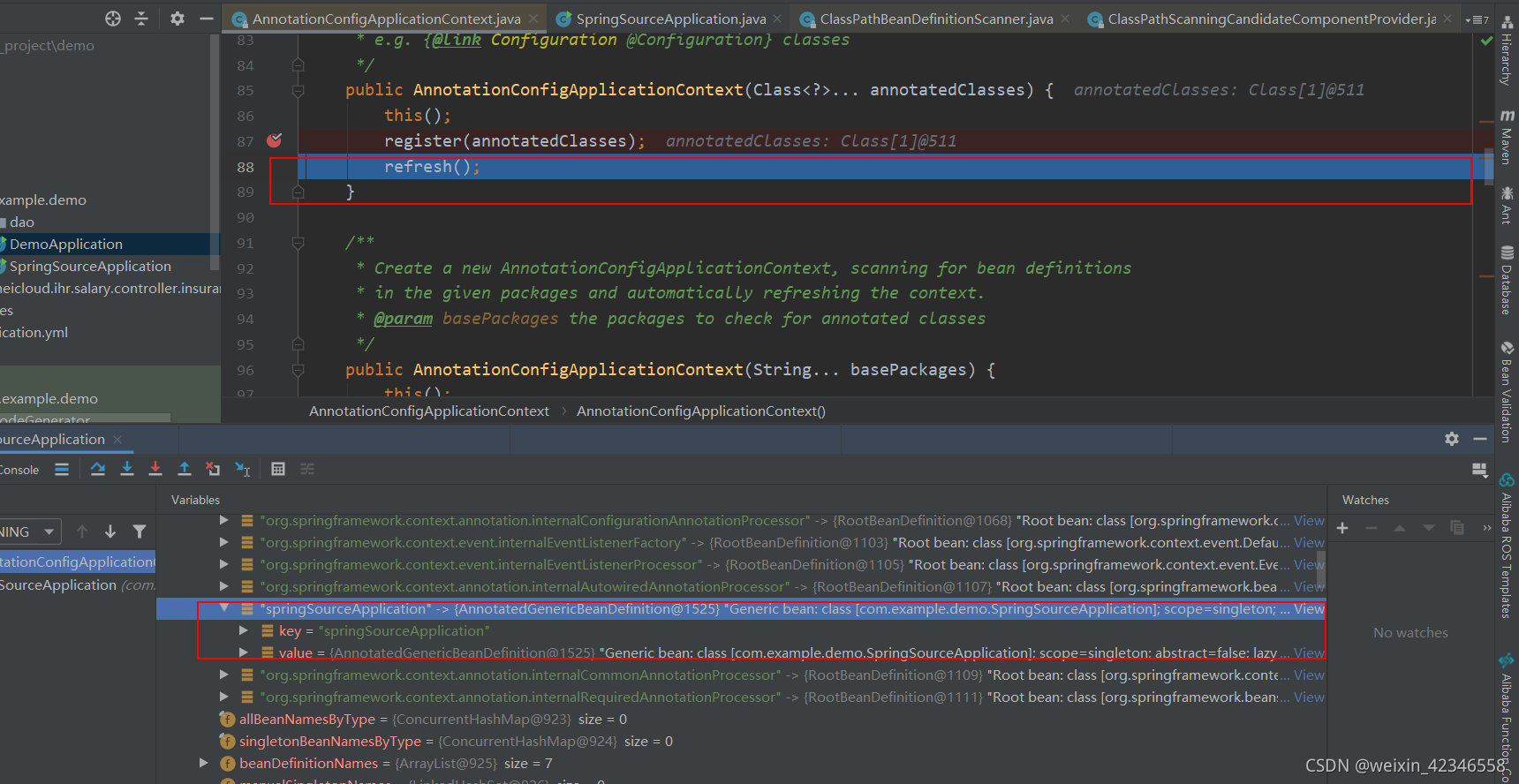Open the Bean Validation tool window
Screen dimensions: 1519x784
point(1507,392)
